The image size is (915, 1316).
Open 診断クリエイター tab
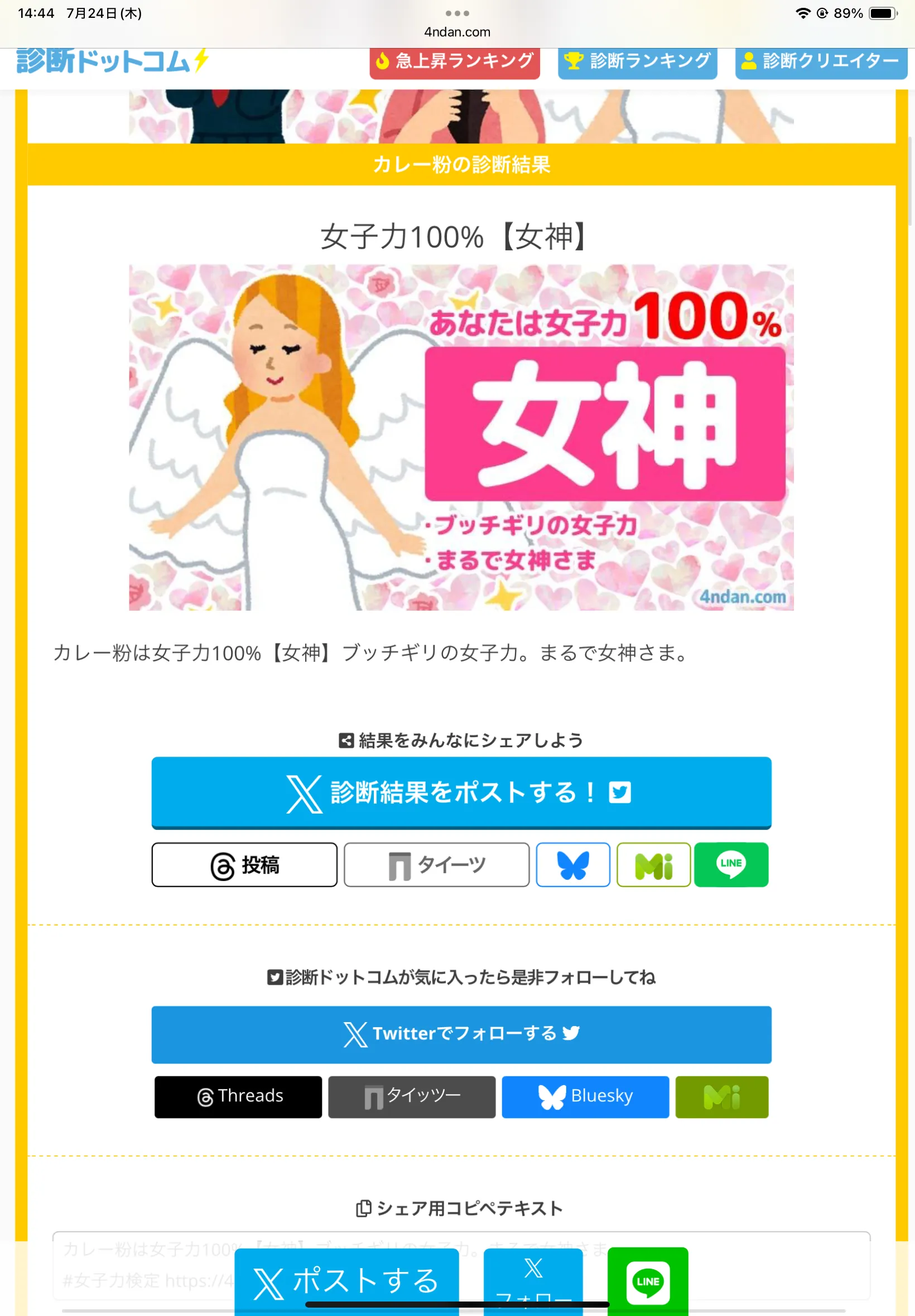click(x=821, y=62)
